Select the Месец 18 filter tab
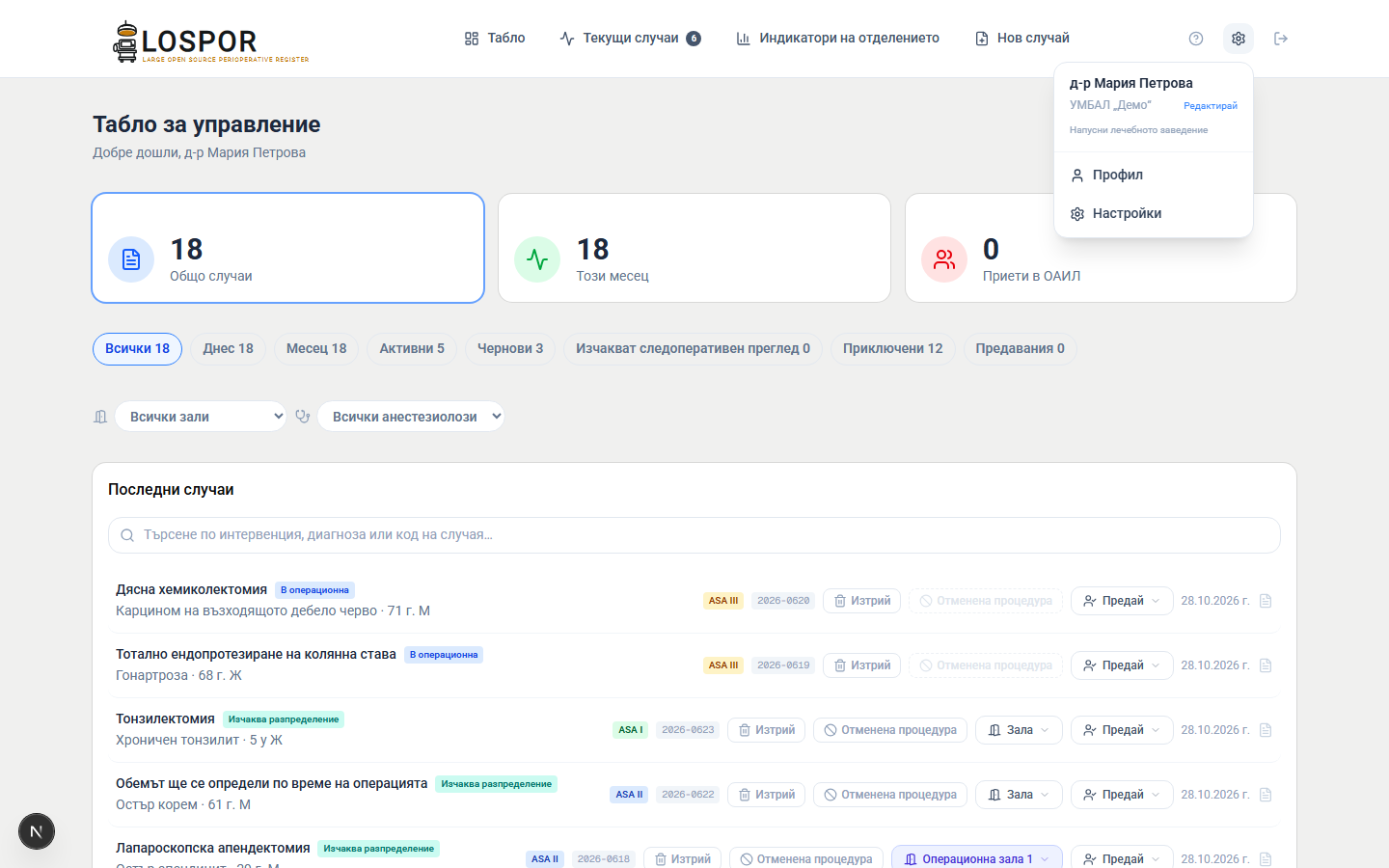 (x=316, y=349)
